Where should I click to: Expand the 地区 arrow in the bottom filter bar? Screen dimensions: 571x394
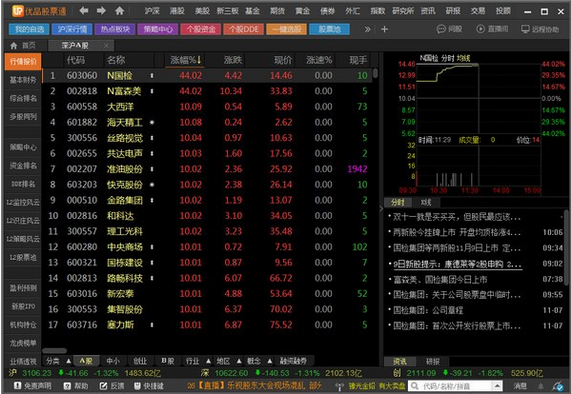tap(239, 361)
